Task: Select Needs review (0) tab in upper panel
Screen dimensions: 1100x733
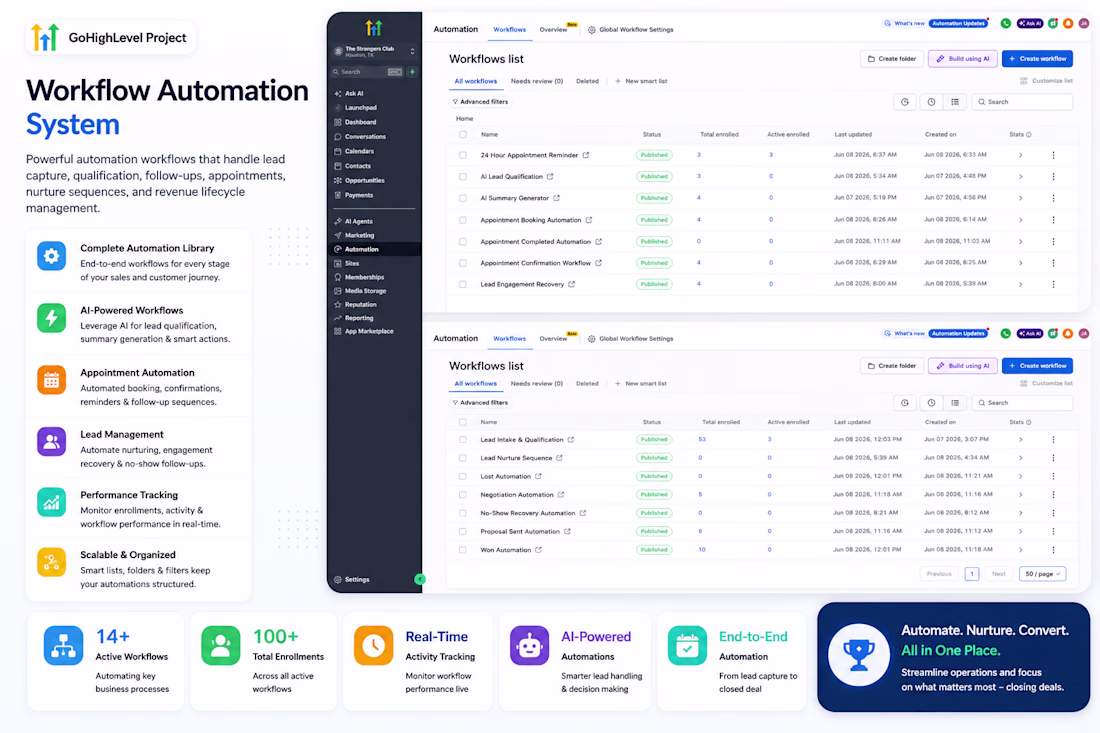Action: pyautogui.click(x=537, y=81)
